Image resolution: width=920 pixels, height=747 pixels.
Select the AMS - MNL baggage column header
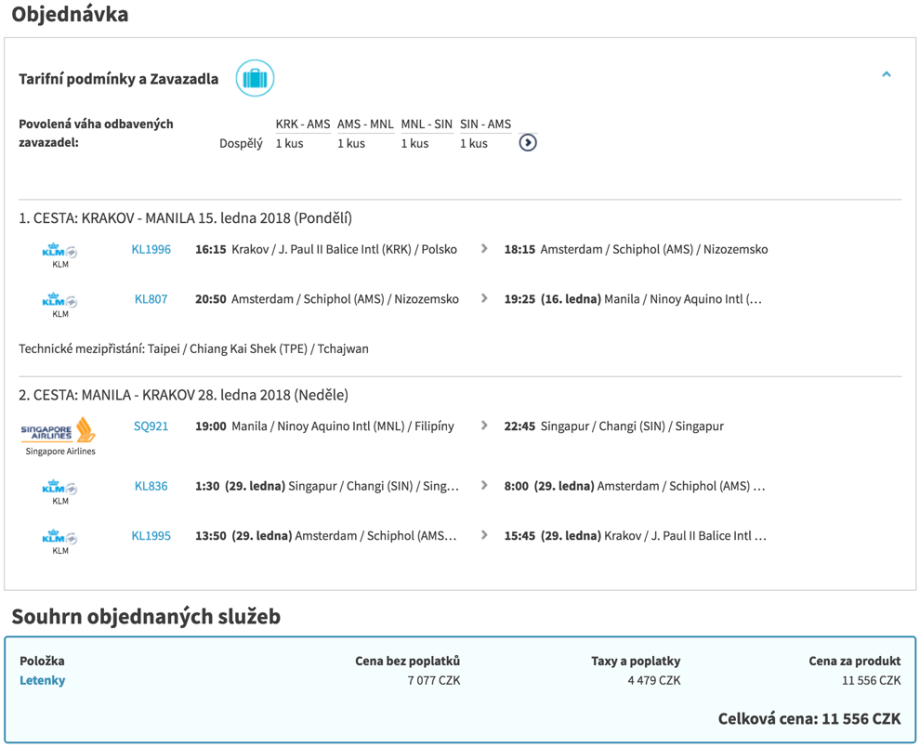pyautogui.click(x=365, y=124)
